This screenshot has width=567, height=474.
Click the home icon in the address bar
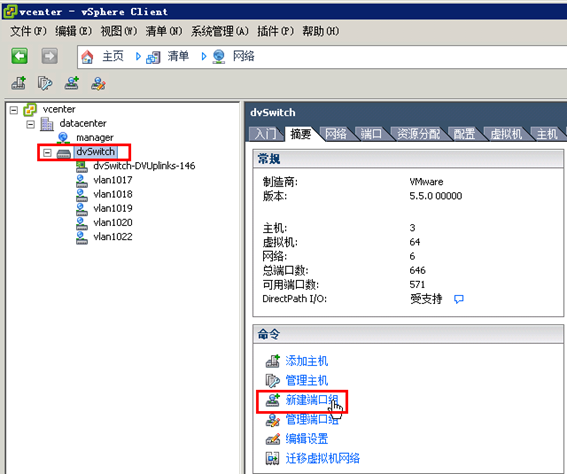87,57
